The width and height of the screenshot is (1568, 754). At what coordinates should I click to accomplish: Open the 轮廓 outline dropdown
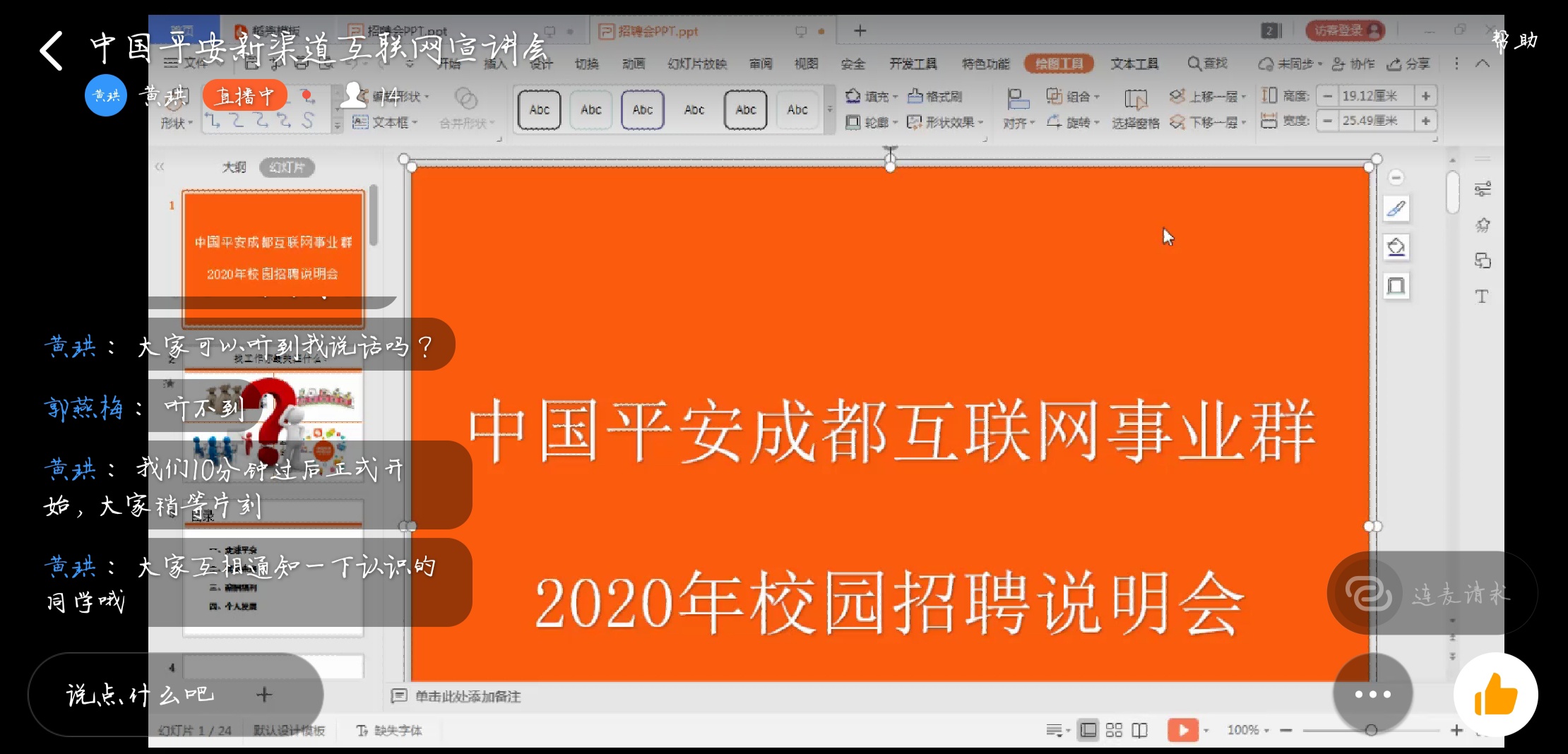(872, 122)
